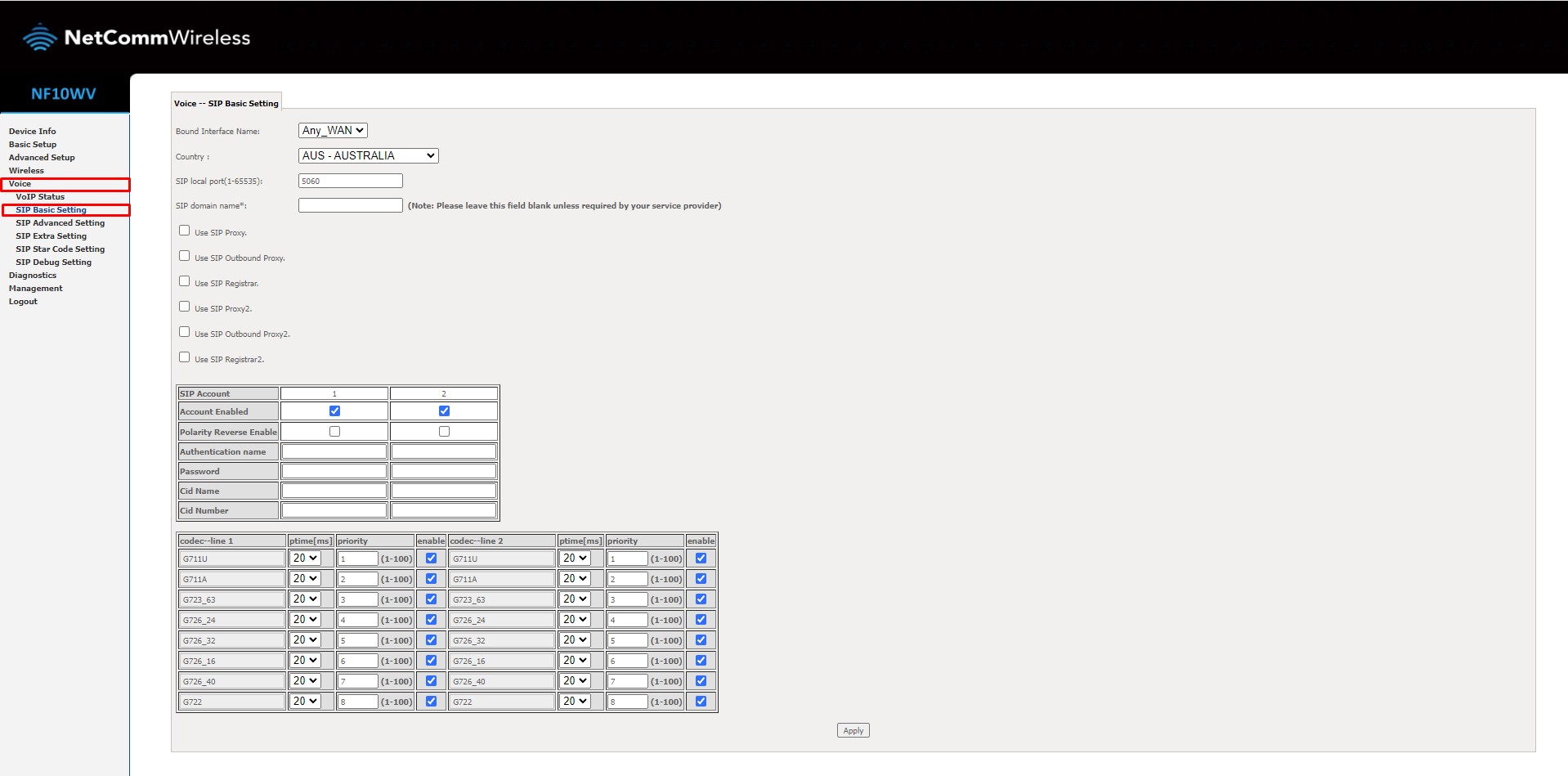Open the SIP Star Code Setting page
The height and width of the screenshot is (776, 1568).
(x=60, y=249)
